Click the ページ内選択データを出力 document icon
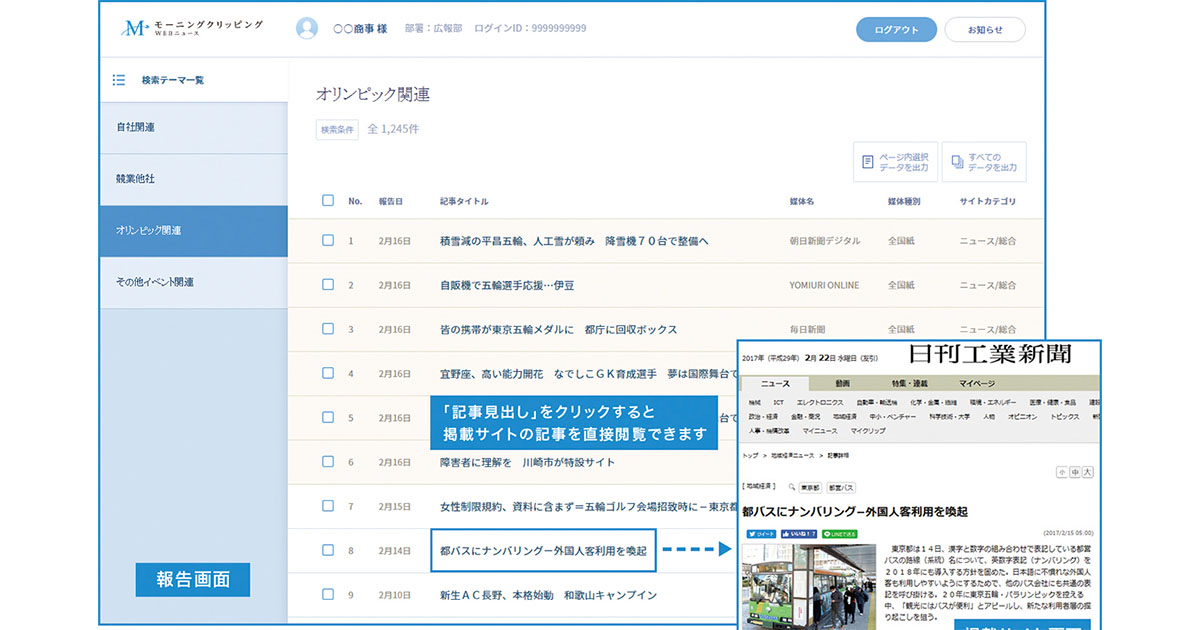1200x630 pixels. pyautogui.click(x=866, y=162)
